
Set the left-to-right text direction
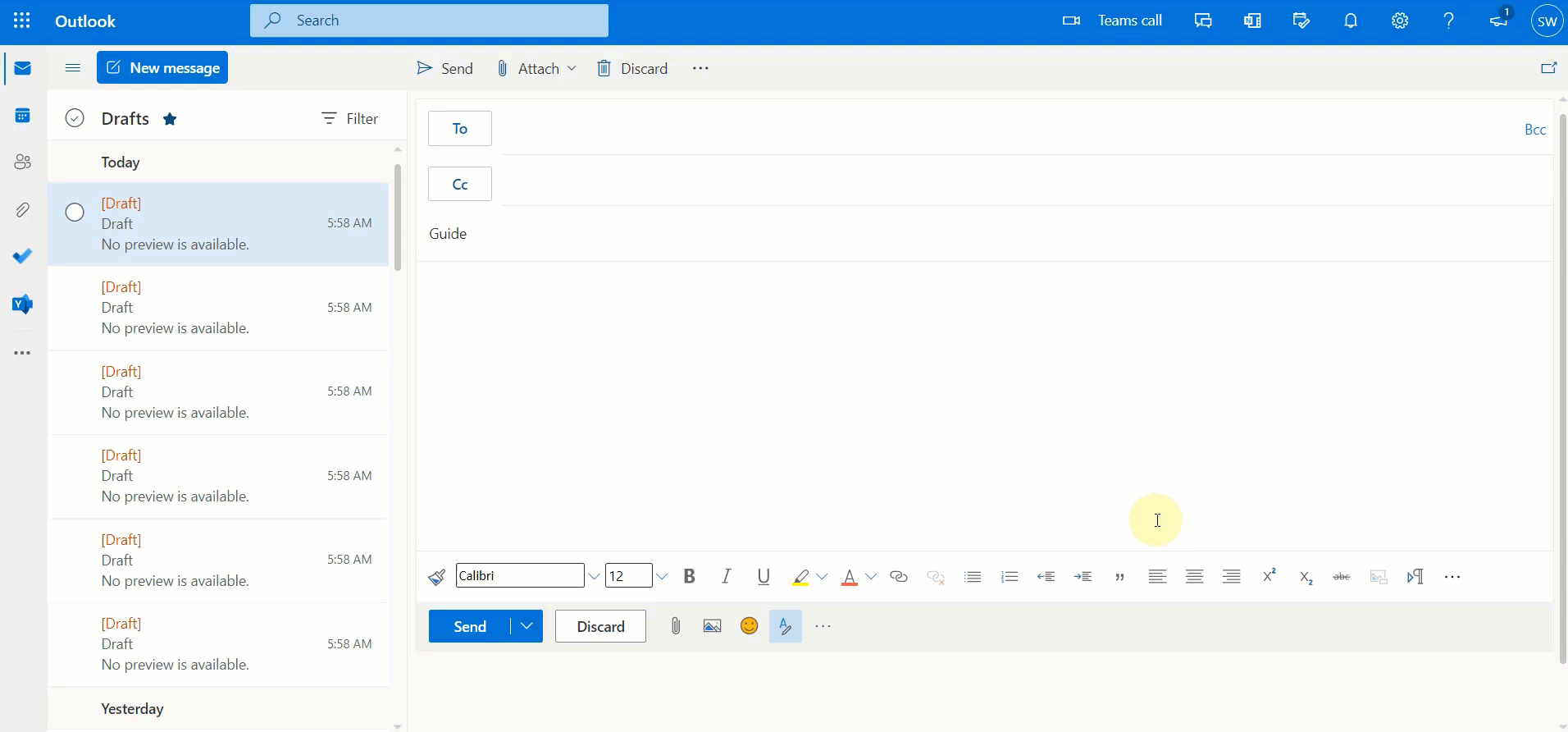point(1415,577)
